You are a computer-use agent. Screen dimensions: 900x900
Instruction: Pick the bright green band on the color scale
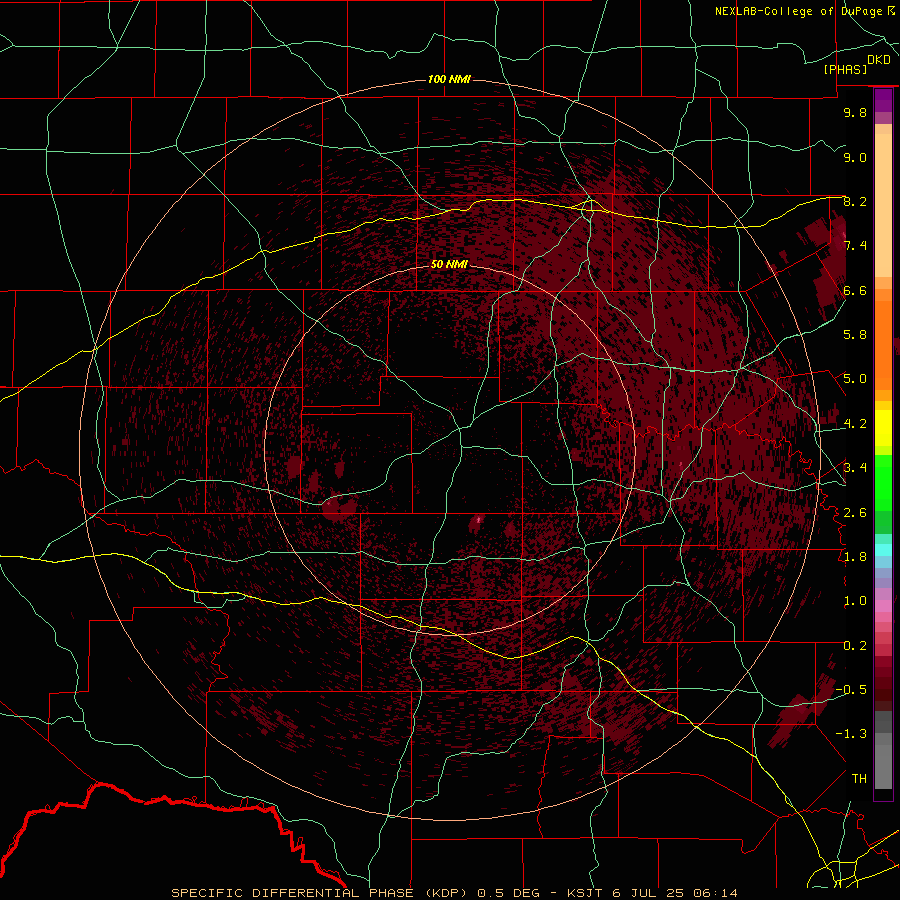883,484
